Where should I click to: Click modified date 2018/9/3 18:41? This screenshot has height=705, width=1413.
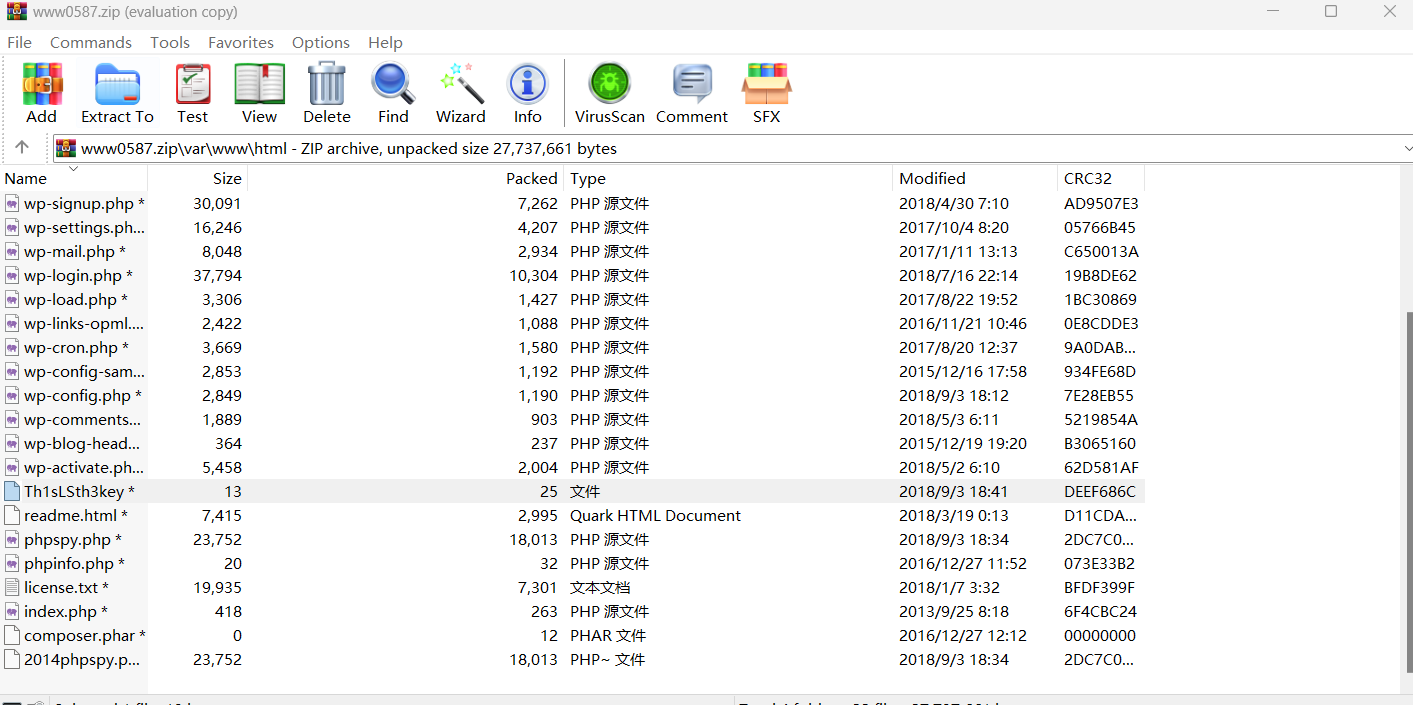coord(953,491)
